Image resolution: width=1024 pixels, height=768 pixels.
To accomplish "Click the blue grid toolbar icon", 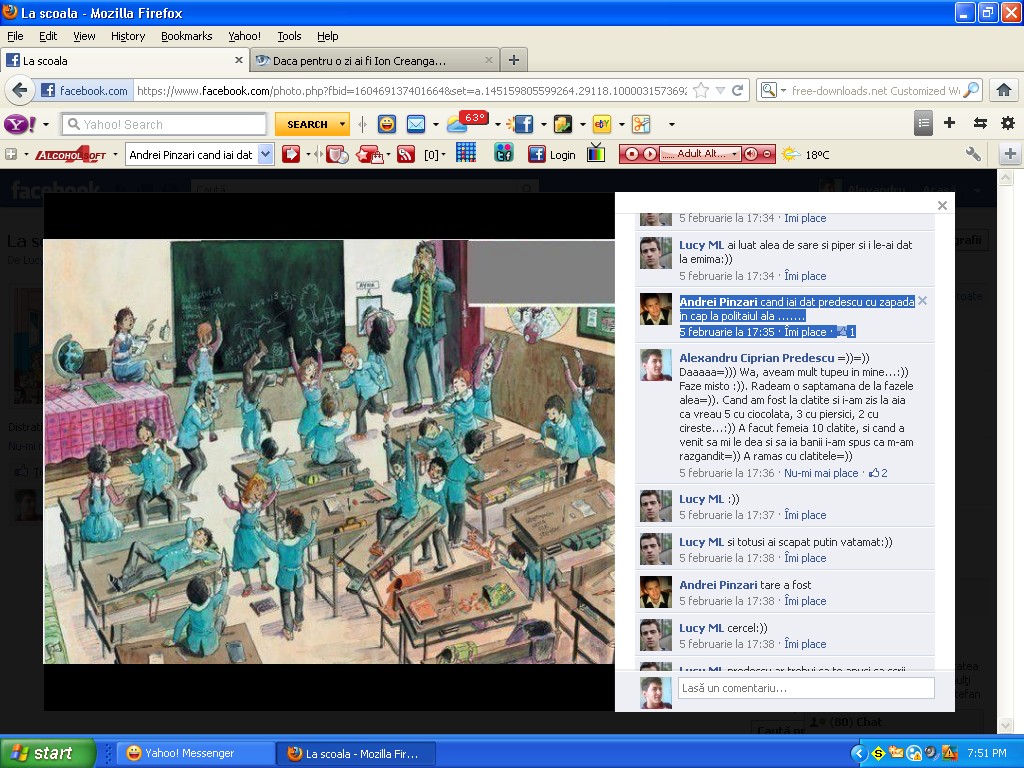I will tap(466, 153).
